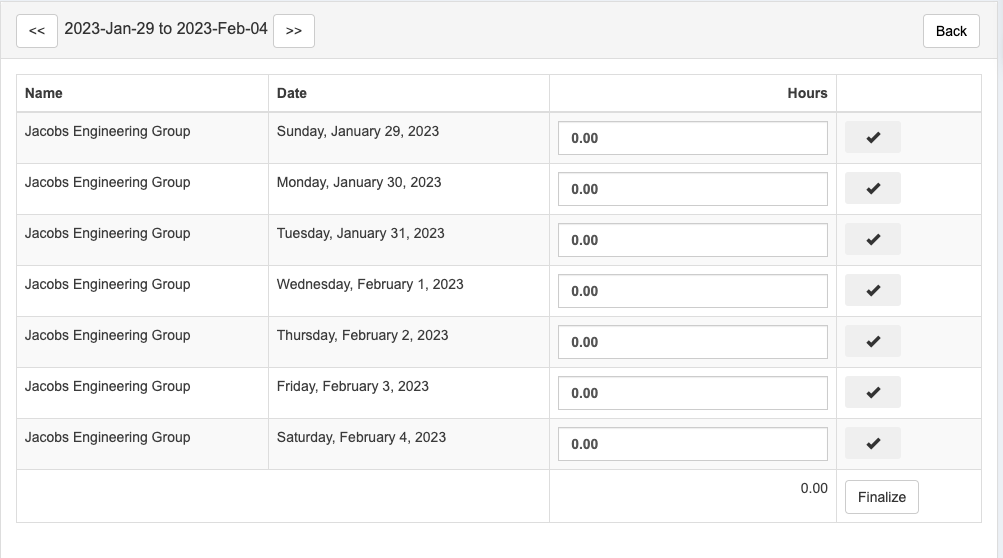Confirm hours for Friday, February 3 checkmark

click(x=873, y=392)
